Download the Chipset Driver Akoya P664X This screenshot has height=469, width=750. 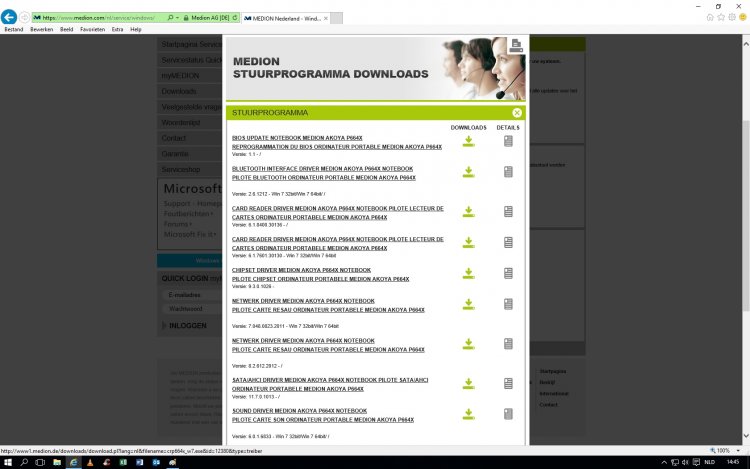pyautogui.click(x=468, y=274)
